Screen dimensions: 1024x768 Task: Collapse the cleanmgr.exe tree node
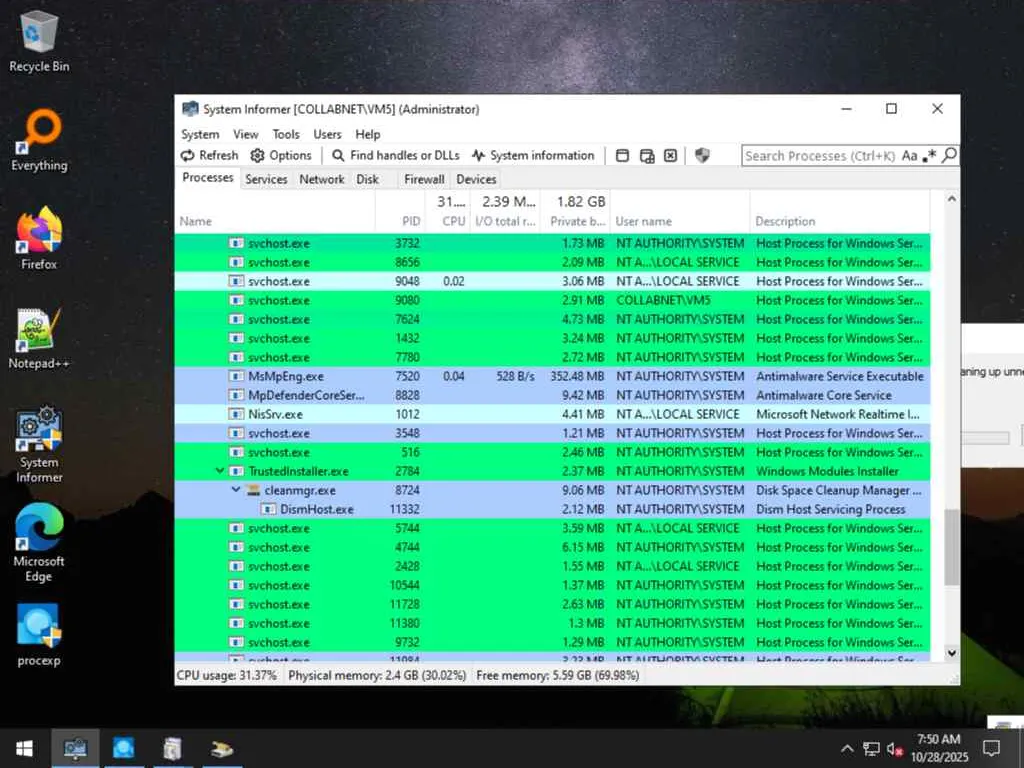(x=236, y=490)
